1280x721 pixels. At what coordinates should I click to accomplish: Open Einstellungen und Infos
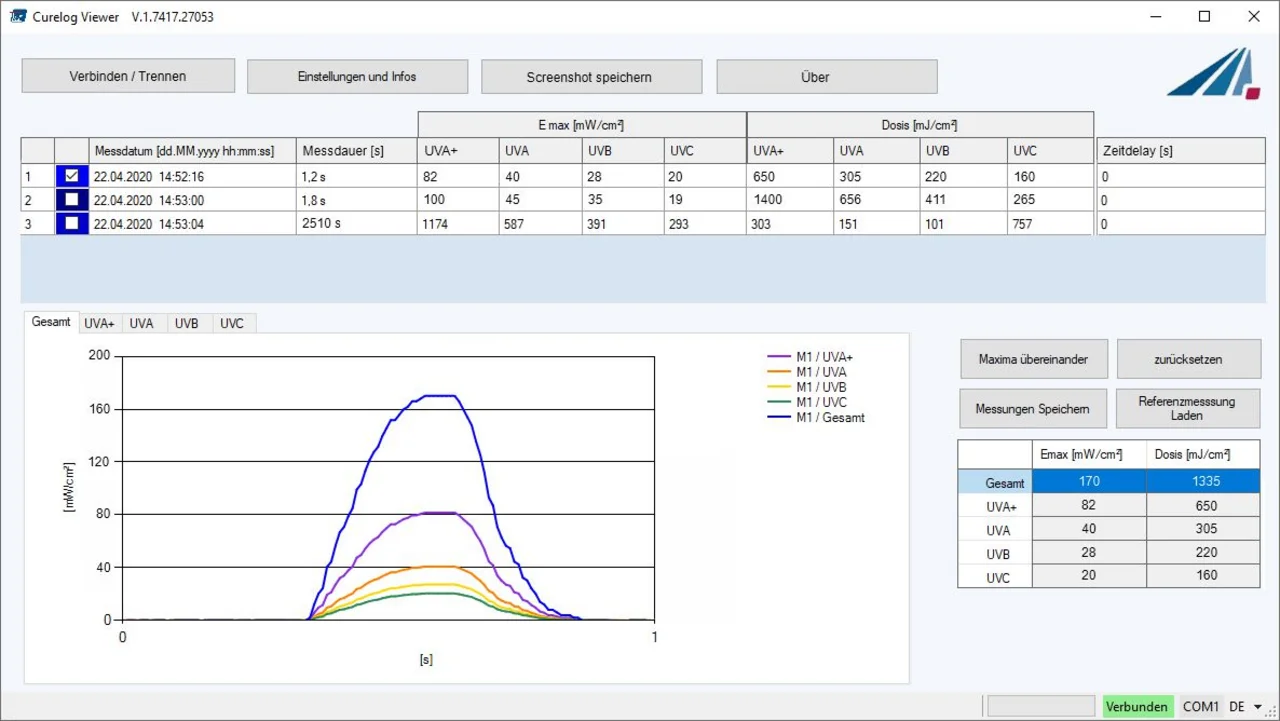click(357, 77)
